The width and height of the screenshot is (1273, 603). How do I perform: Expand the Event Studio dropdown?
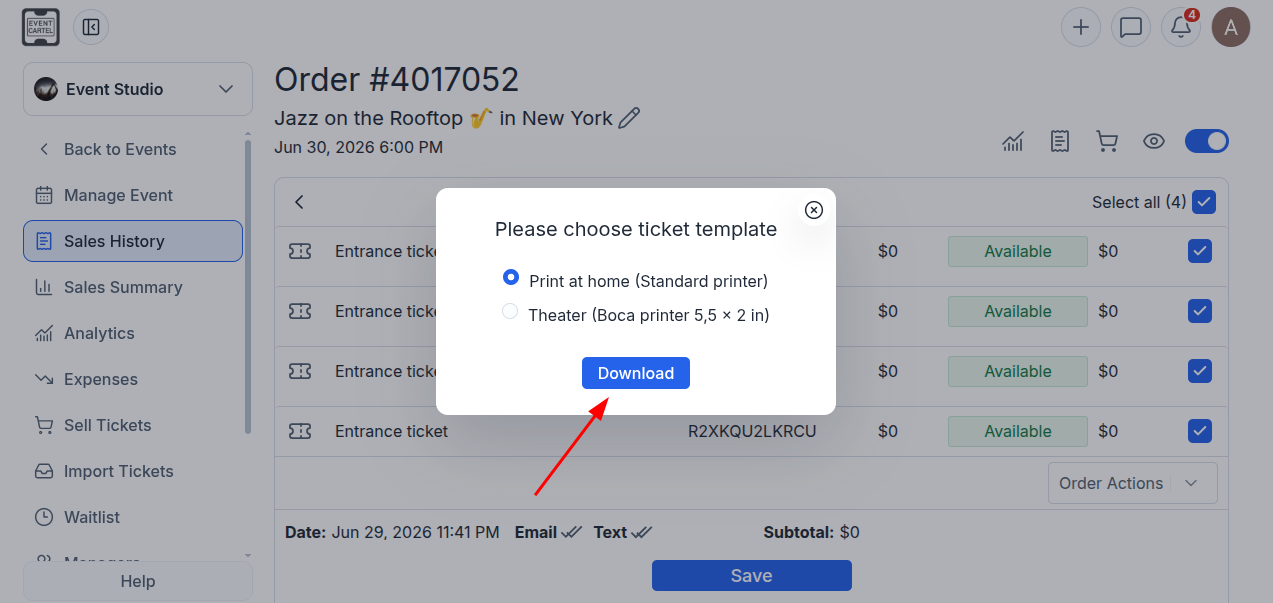(x=138, y=89)
